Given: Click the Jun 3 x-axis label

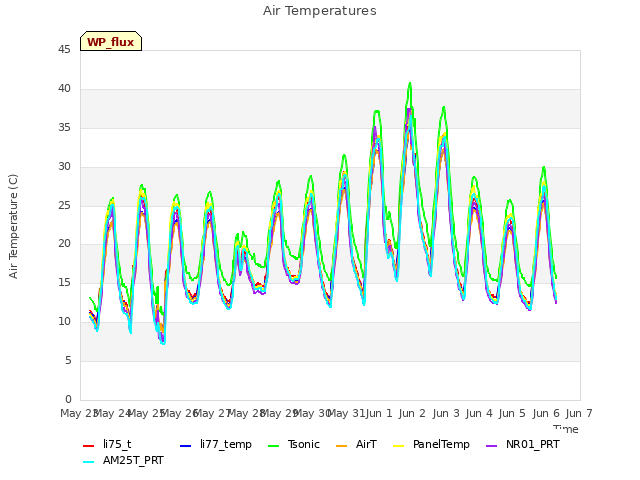Looking at the screenshot, I should point(445,413).
